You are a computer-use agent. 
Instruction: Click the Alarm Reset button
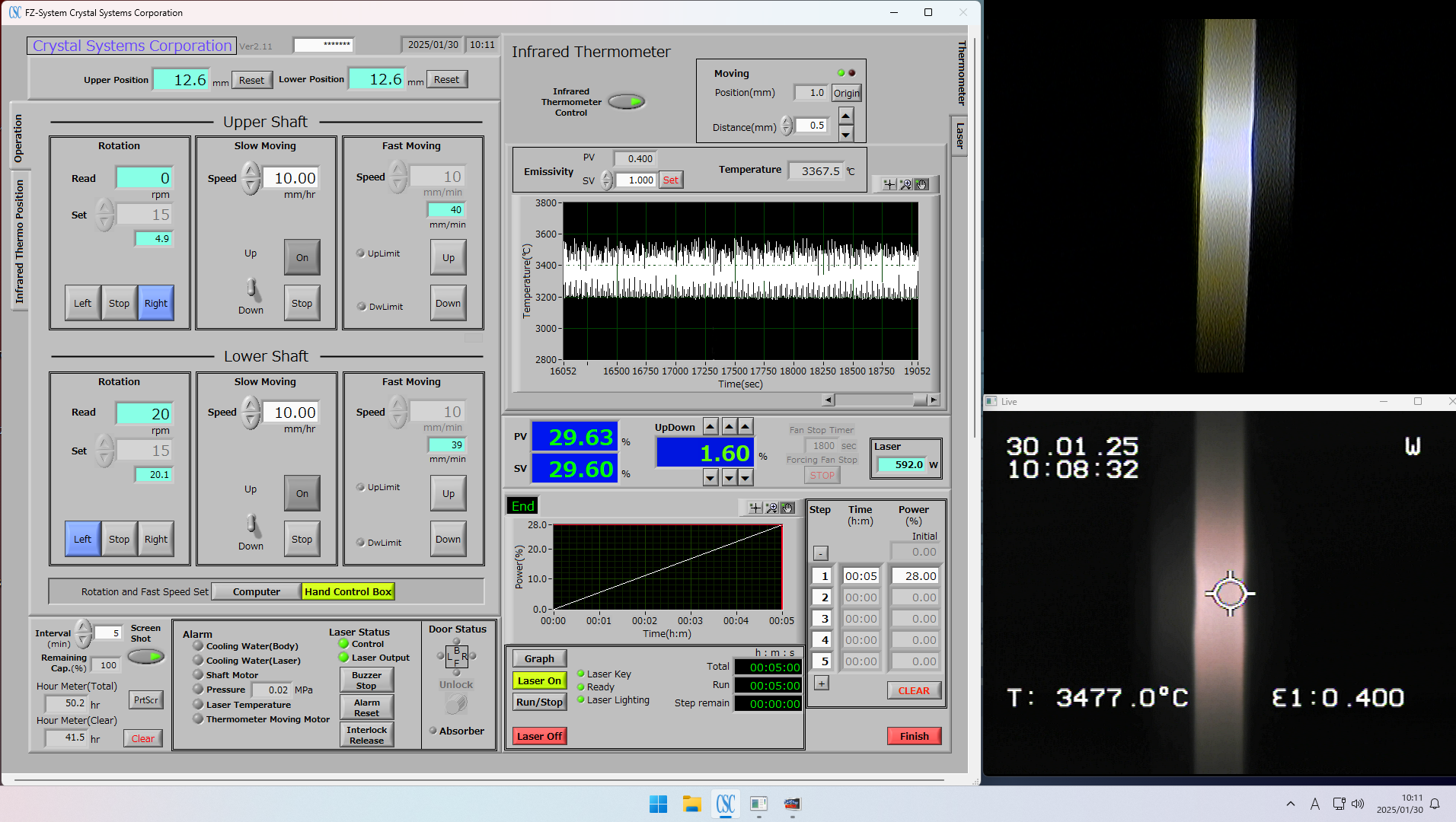pyautogui.click(x=366, y=708)
